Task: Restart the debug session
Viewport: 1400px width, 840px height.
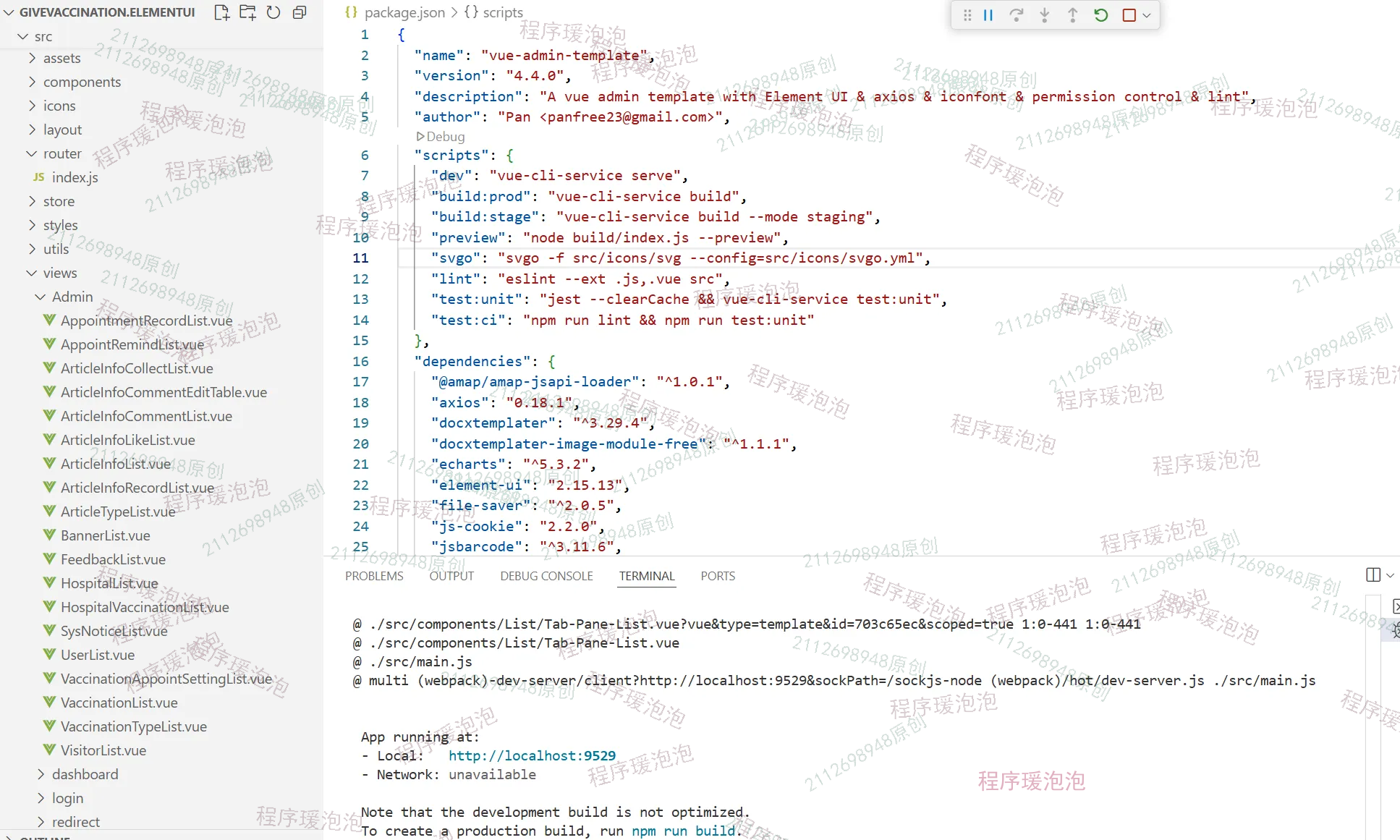Action: pyautogui.click(x=1100, y=15)
